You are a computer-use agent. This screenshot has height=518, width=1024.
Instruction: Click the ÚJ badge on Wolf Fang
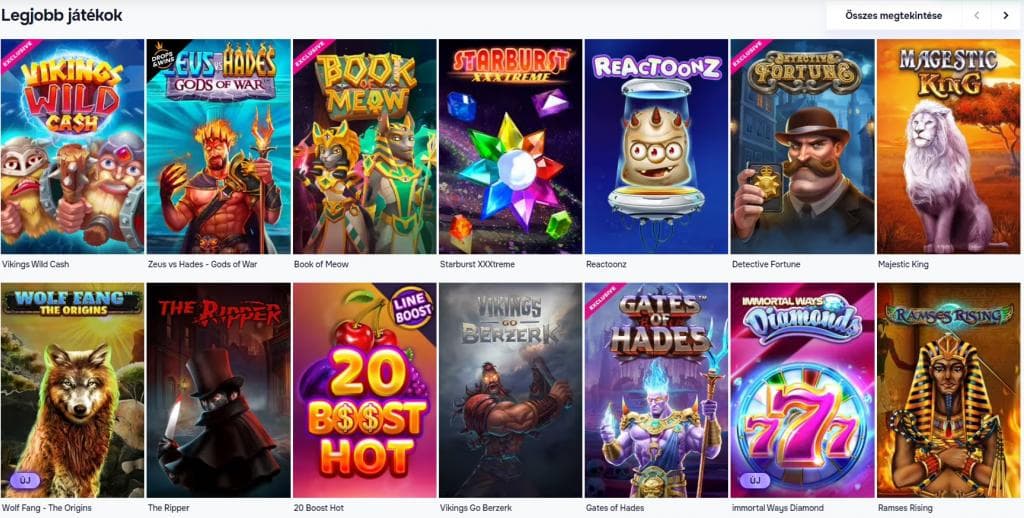[x=25, y=481]
